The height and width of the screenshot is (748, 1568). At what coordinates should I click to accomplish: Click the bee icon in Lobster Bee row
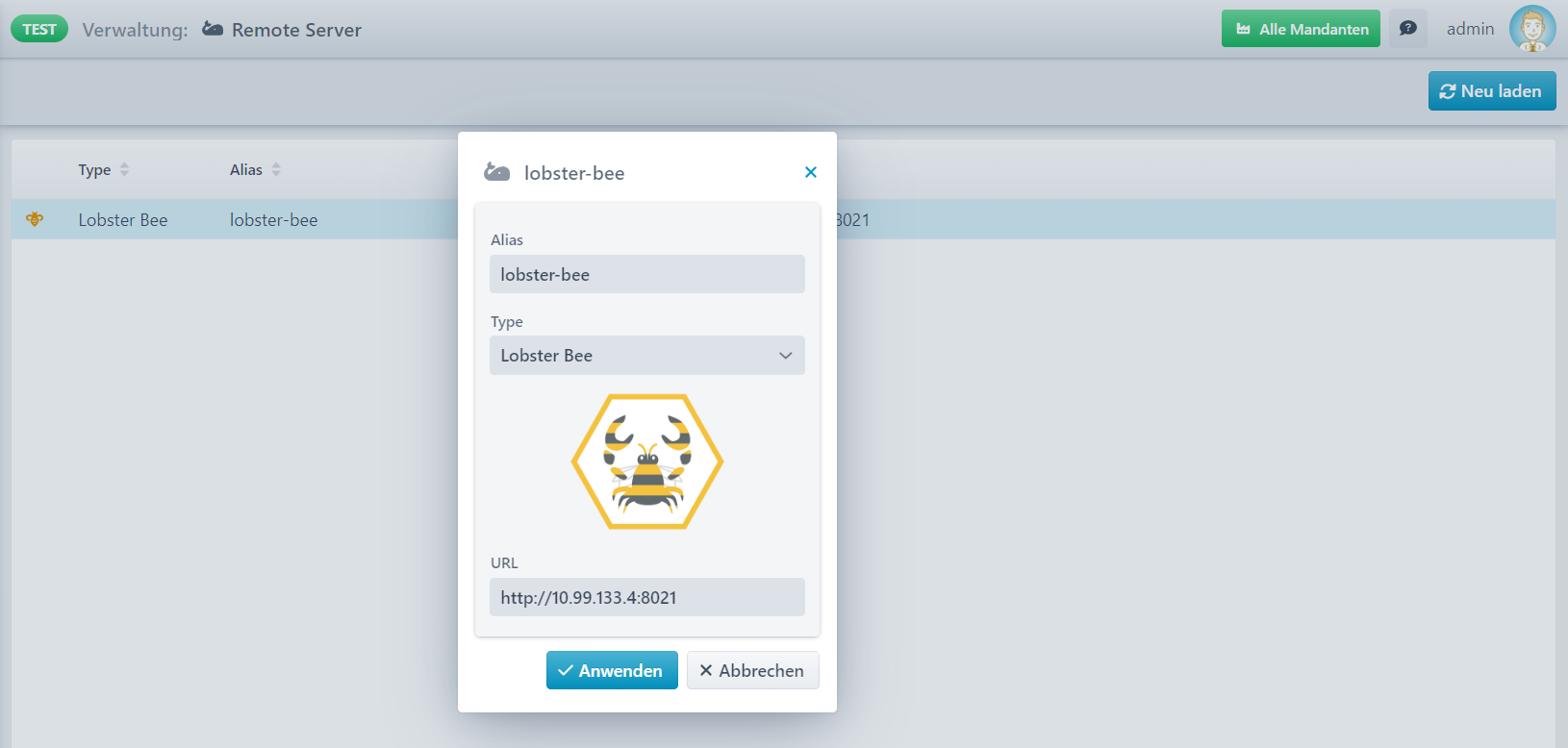35,219
